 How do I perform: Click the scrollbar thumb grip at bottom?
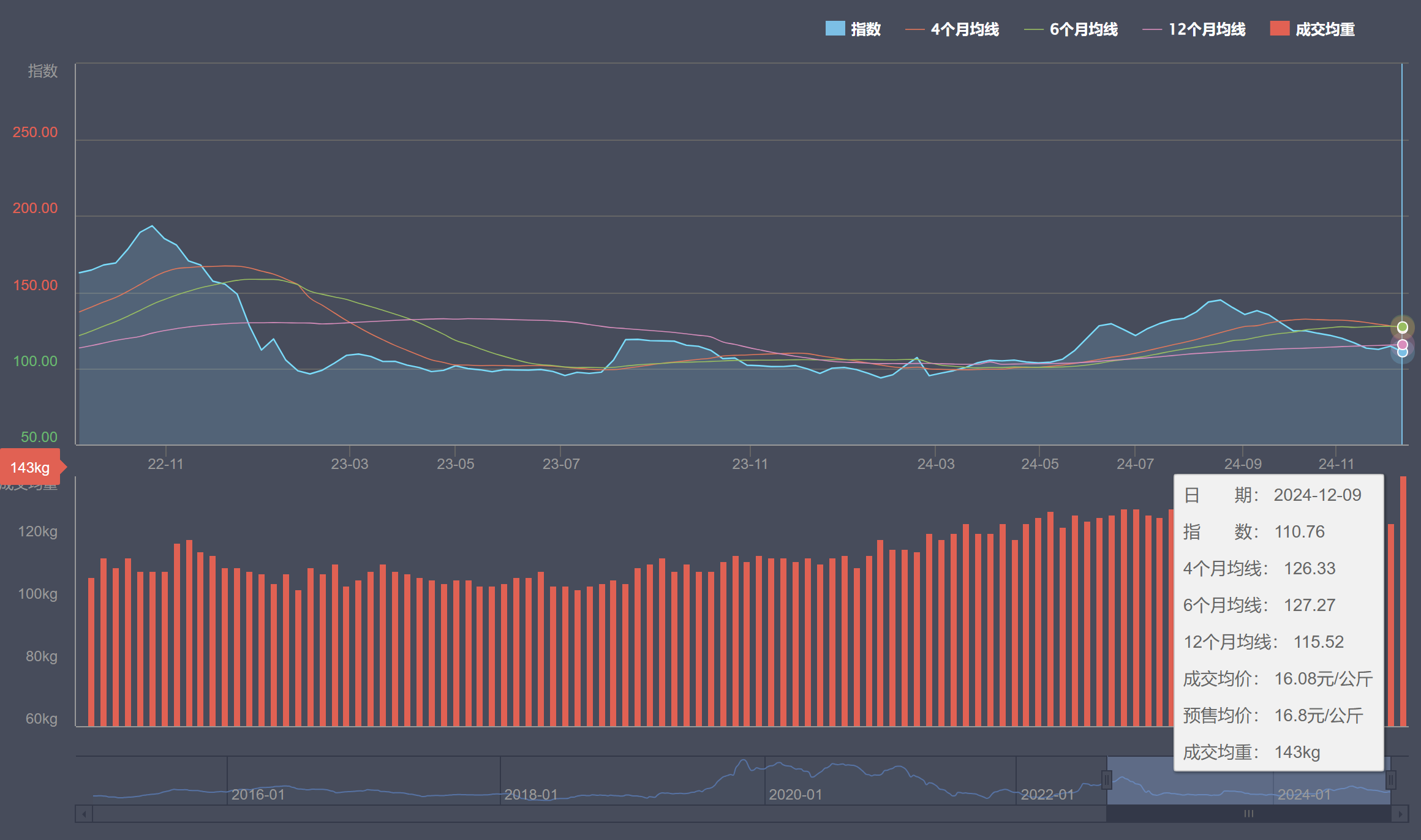tap(1249, 814)
